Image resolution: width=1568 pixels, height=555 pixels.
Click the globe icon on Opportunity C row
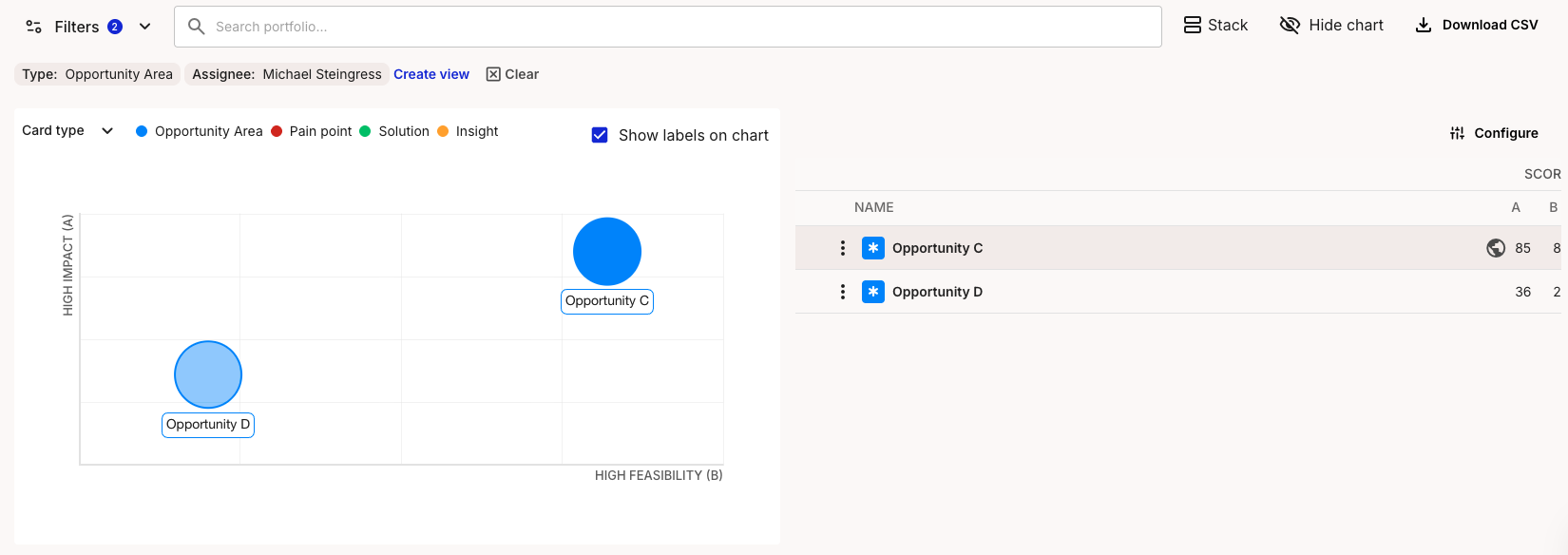coord(1496,248)
